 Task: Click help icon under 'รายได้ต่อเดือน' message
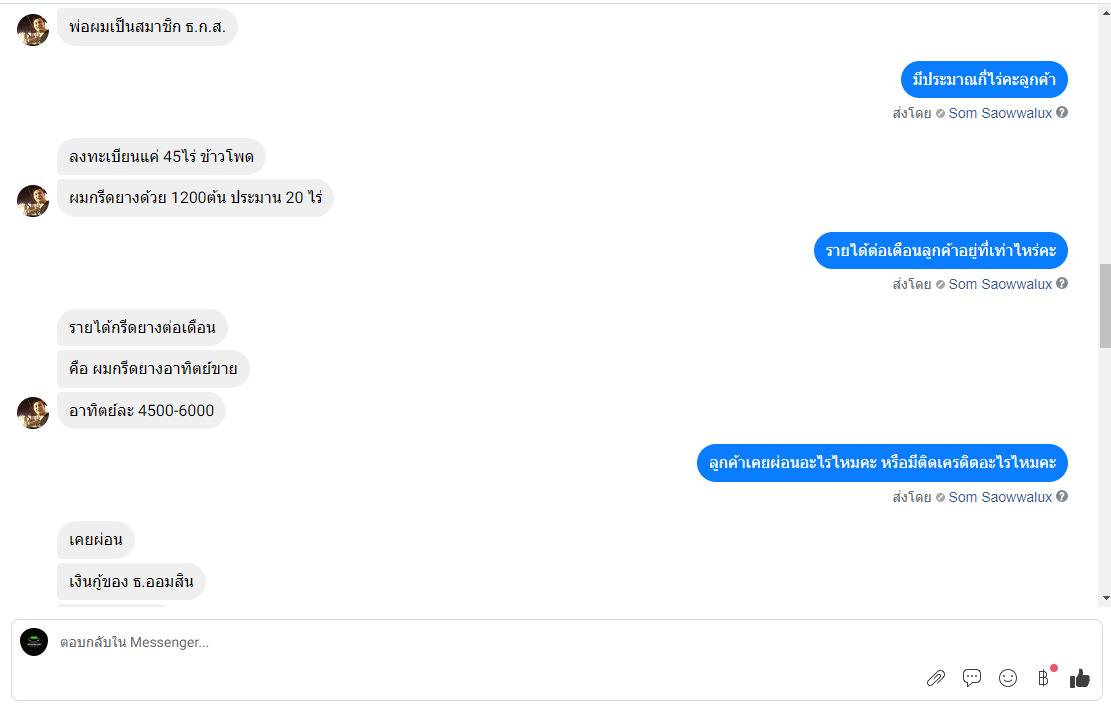1061,283
